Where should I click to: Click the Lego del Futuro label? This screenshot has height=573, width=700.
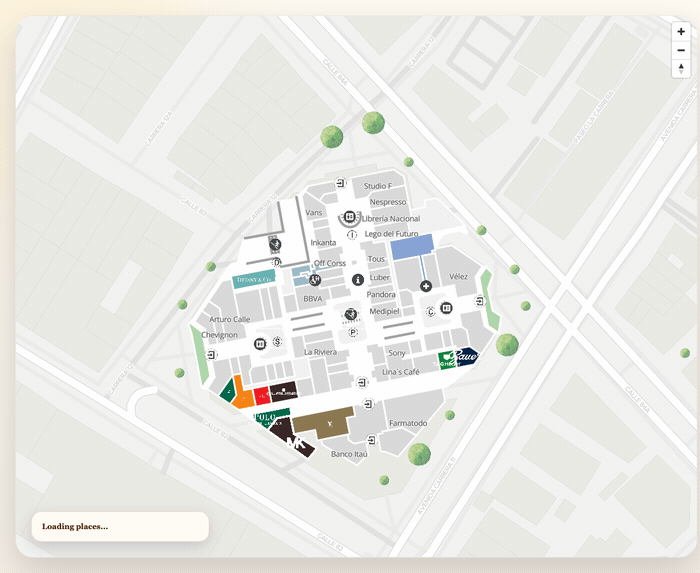click(x=392, y=234)
